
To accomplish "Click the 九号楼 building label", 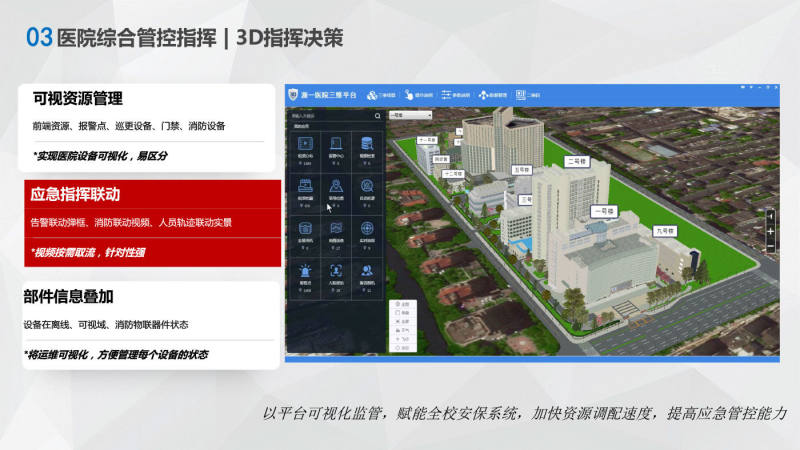I will click(664, 231).
